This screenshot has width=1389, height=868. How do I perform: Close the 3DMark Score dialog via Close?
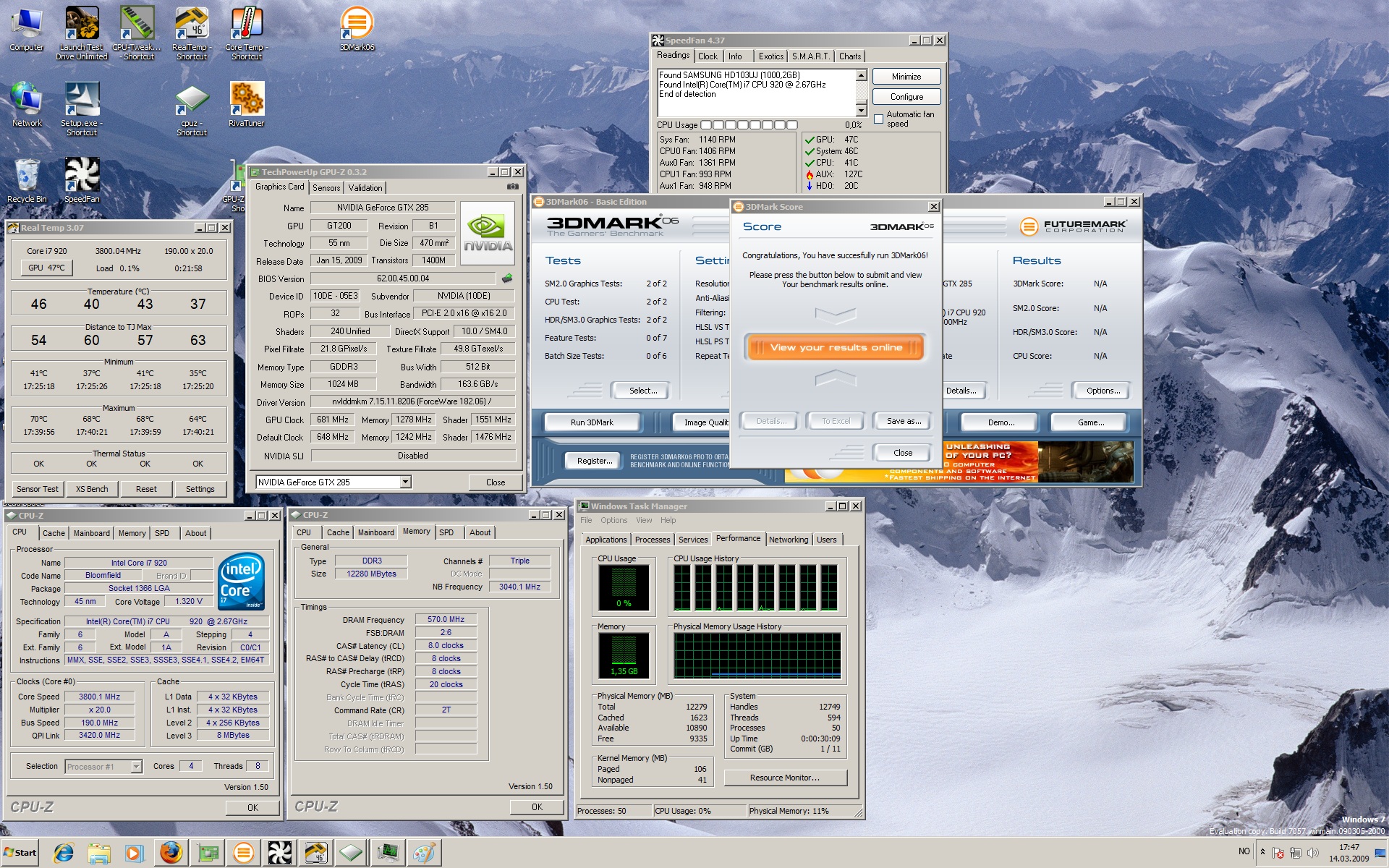[x=903, y=453]
